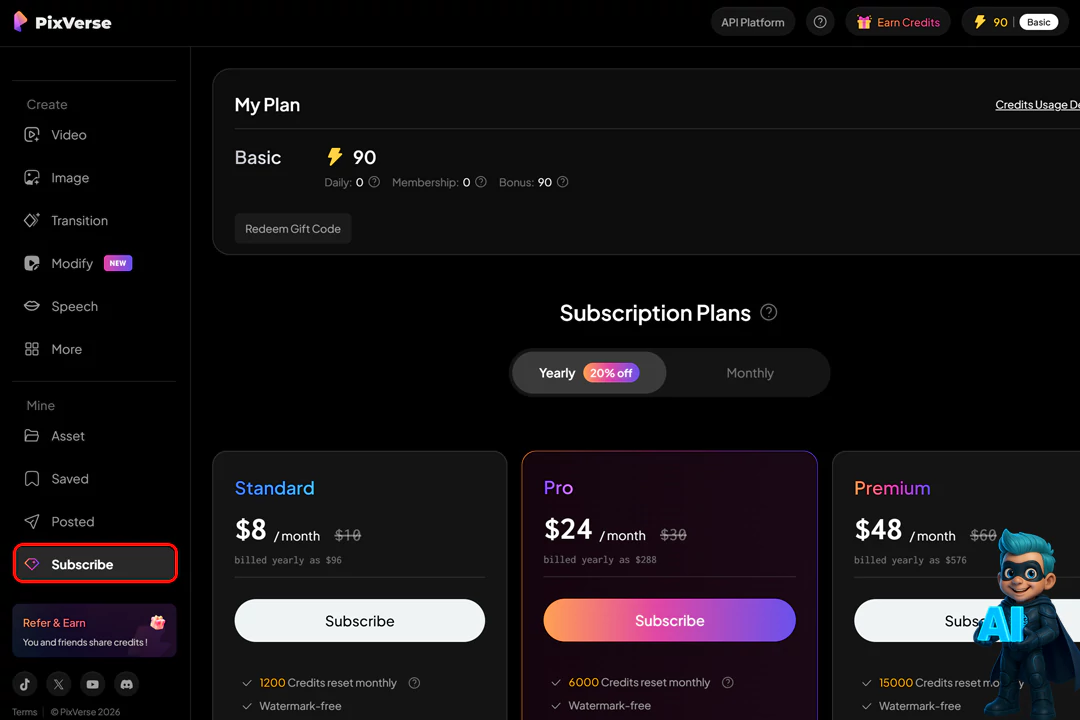
Task: Open PixVerse YouTube channel
Action: pos(92,684)
